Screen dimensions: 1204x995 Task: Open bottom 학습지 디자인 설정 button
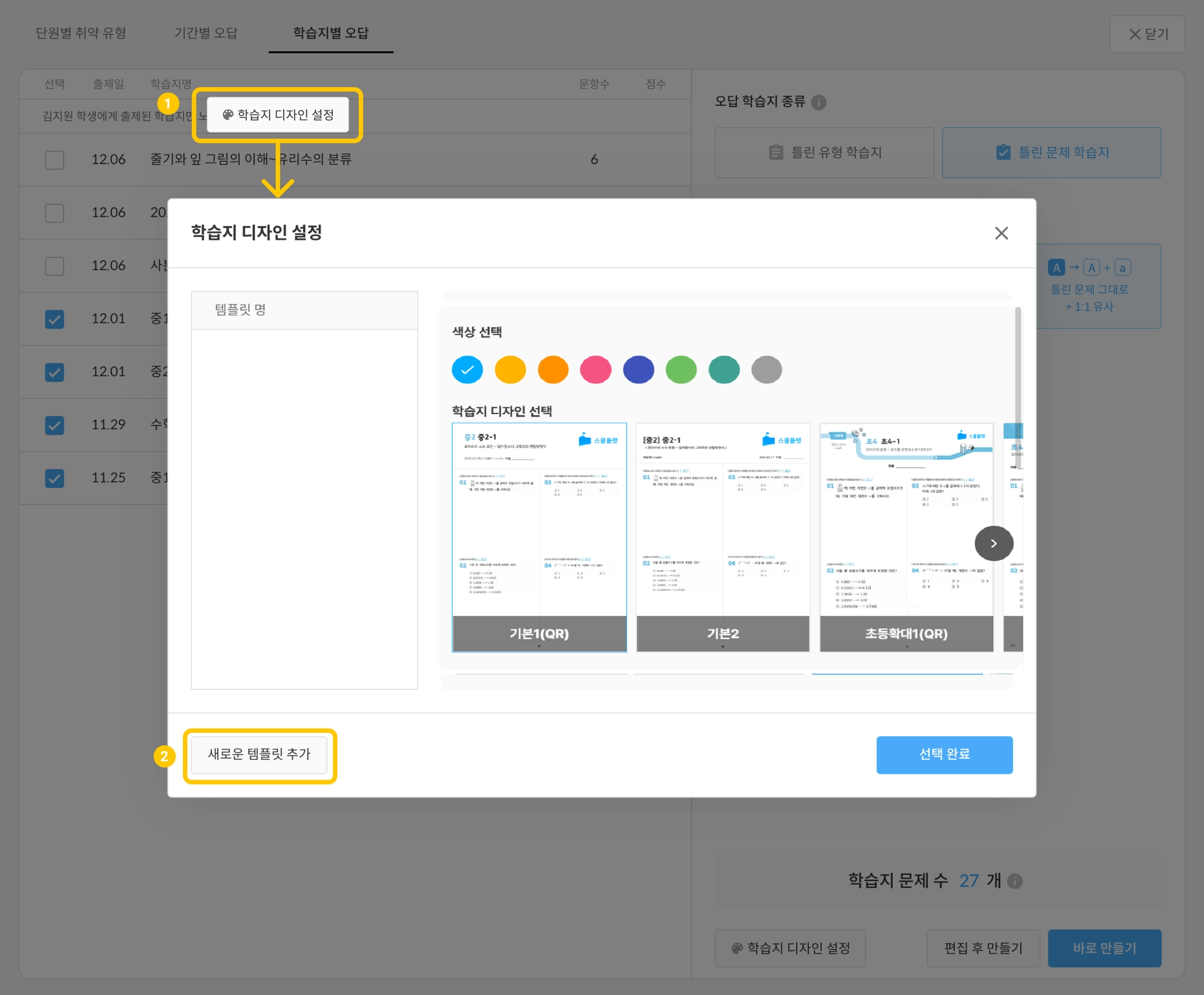[x=790, y=948]
